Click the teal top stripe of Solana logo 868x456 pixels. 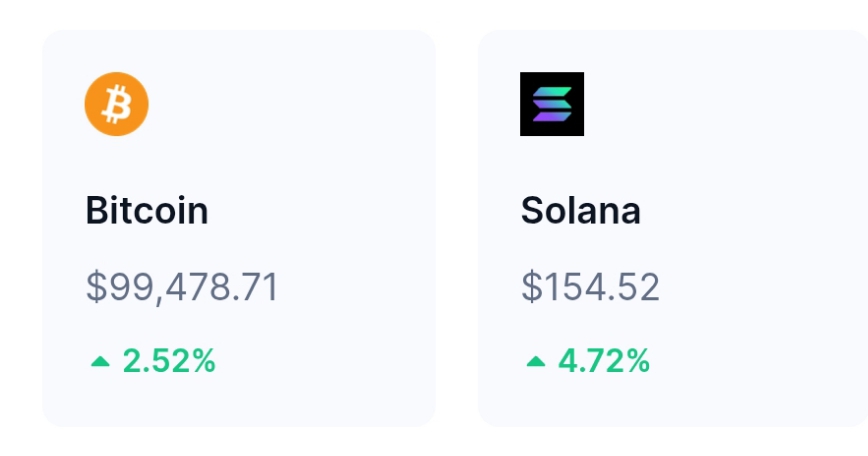(x=552, y=92)
